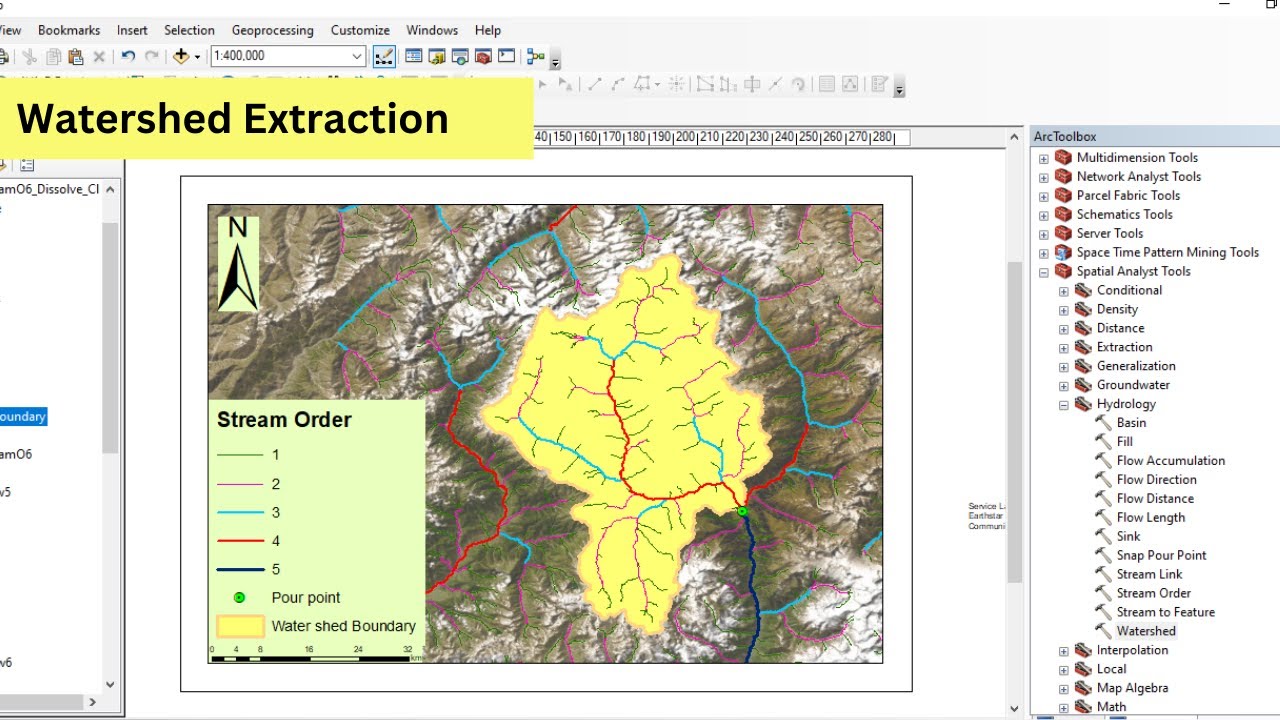
Task: Select the Straight Segment tool
Action: (x=594, y=85)
